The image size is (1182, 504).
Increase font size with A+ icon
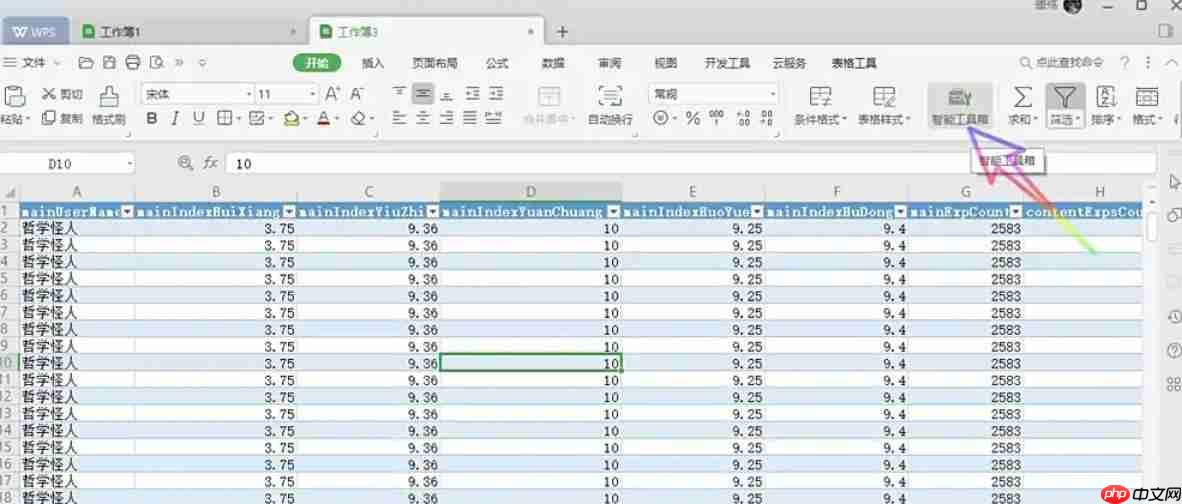click(x=332, y=93)
